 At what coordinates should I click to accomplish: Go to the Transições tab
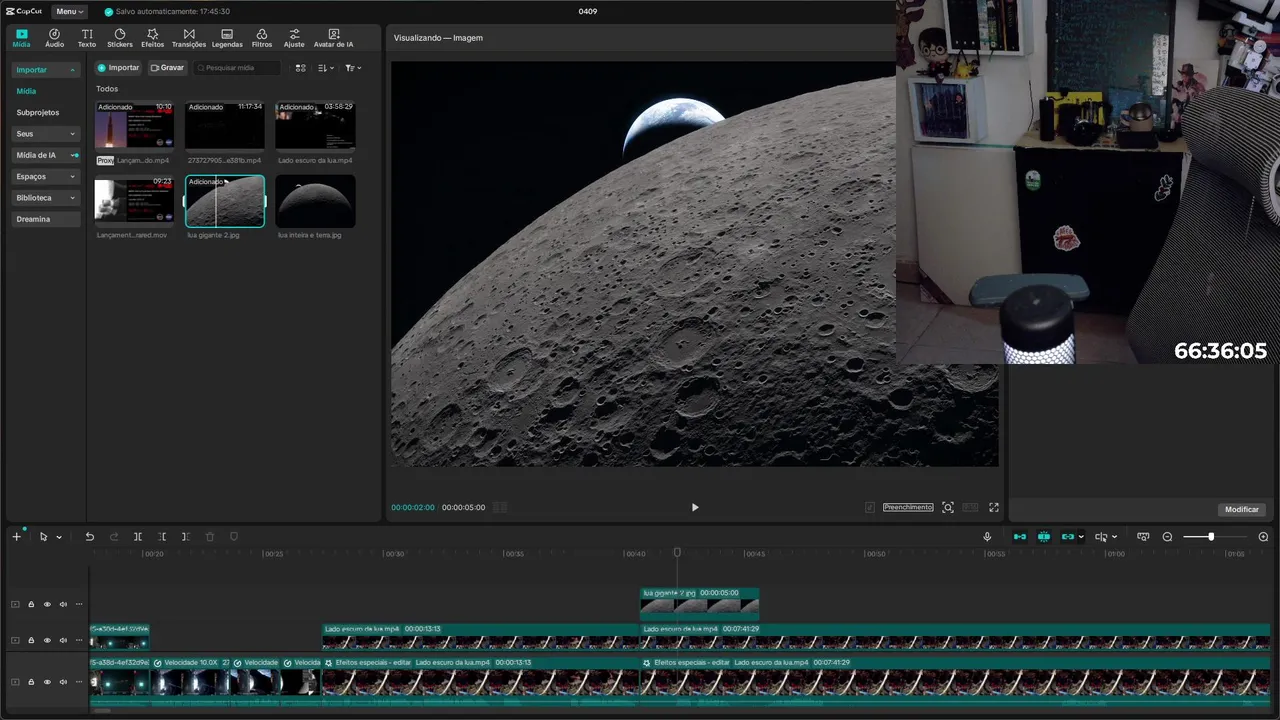click(x=189, y=38)
